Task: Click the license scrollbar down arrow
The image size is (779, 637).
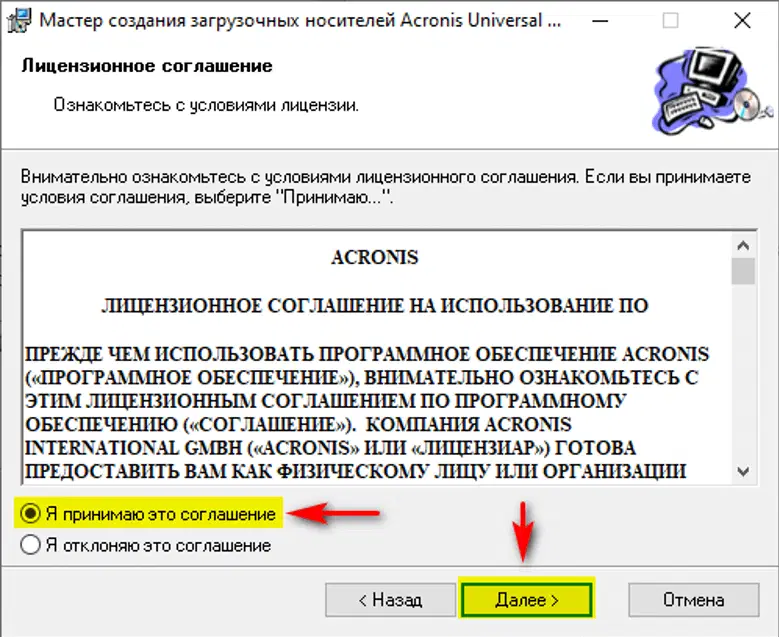Action: point(743,471)
